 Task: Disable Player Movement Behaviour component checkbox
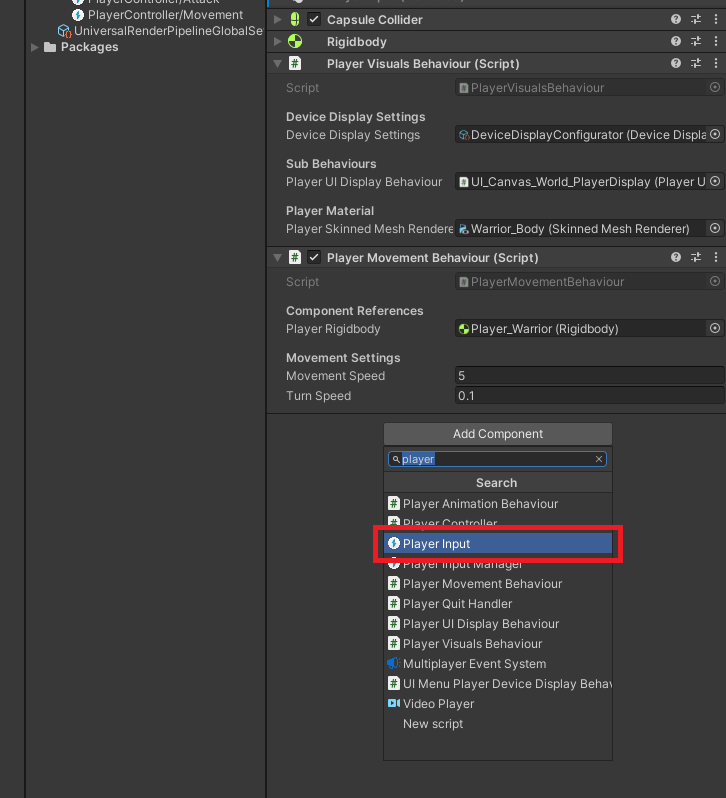(x=314, y=257)
